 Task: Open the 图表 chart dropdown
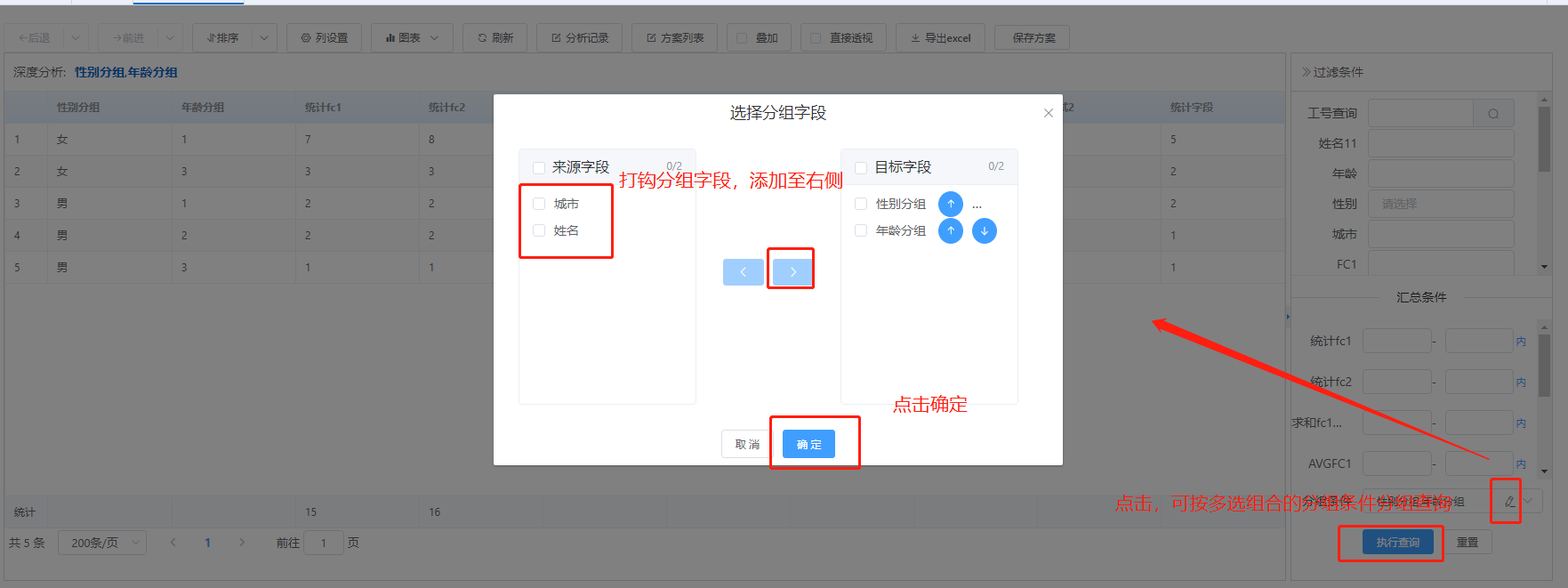[x=412, y=38]
